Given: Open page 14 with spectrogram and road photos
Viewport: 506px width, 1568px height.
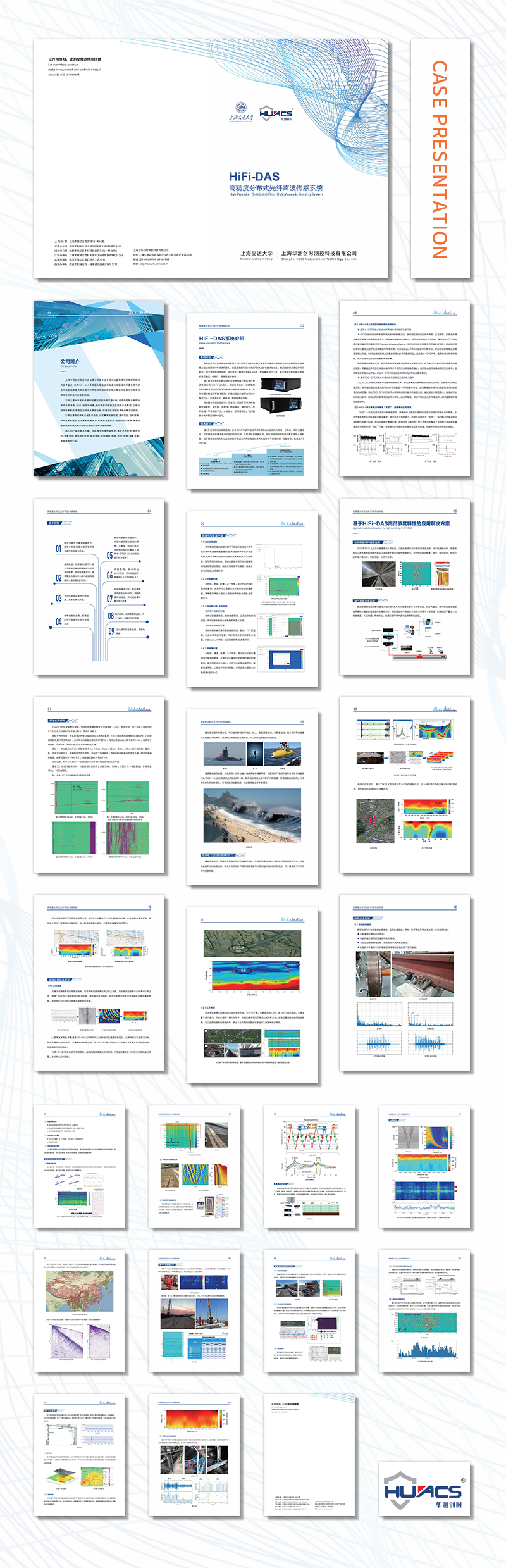Looking at the screenshot, I should pyautogui.click(x=195, y=1167).
